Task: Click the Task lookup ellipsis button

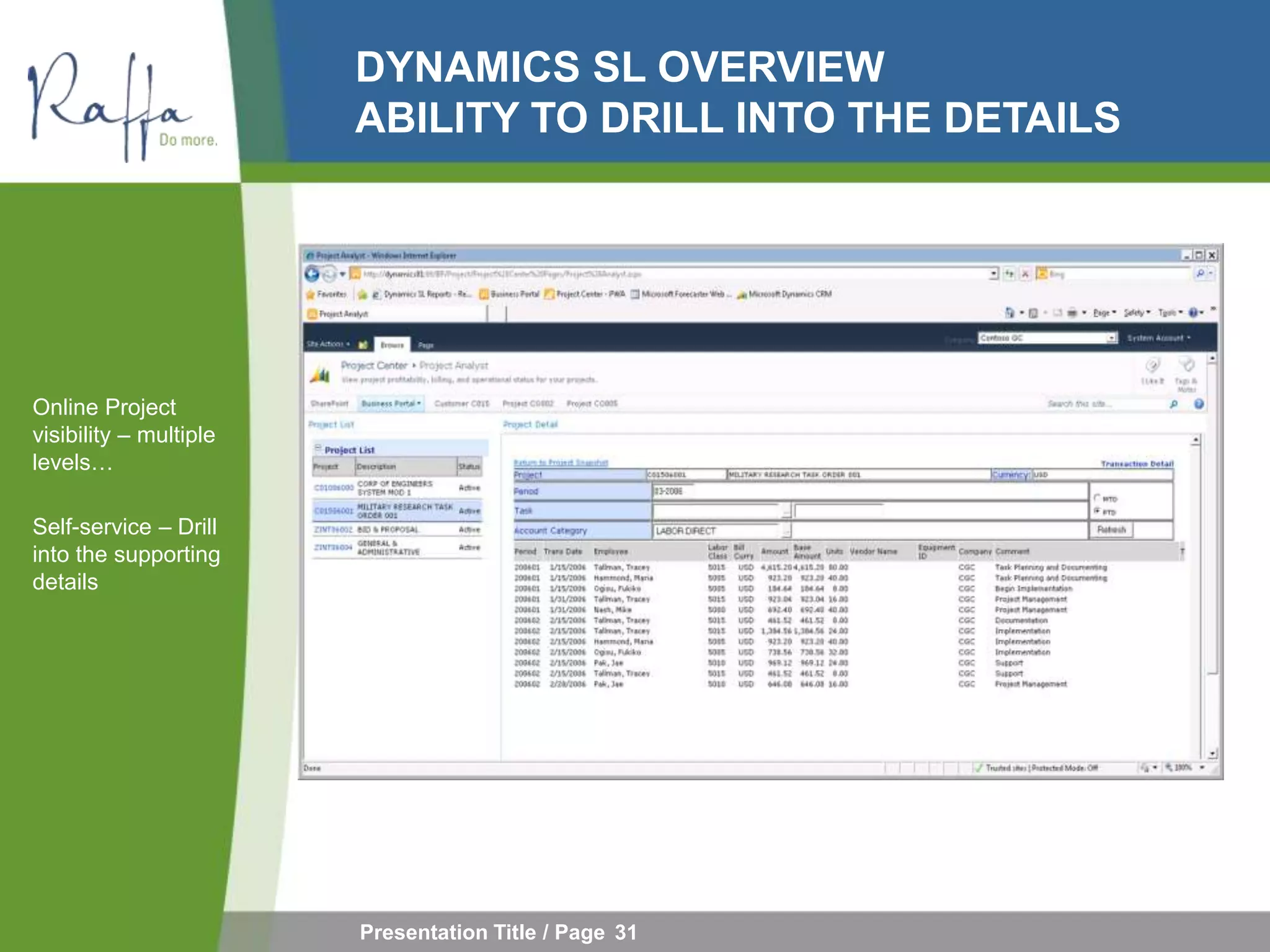Action: [786, 511]
